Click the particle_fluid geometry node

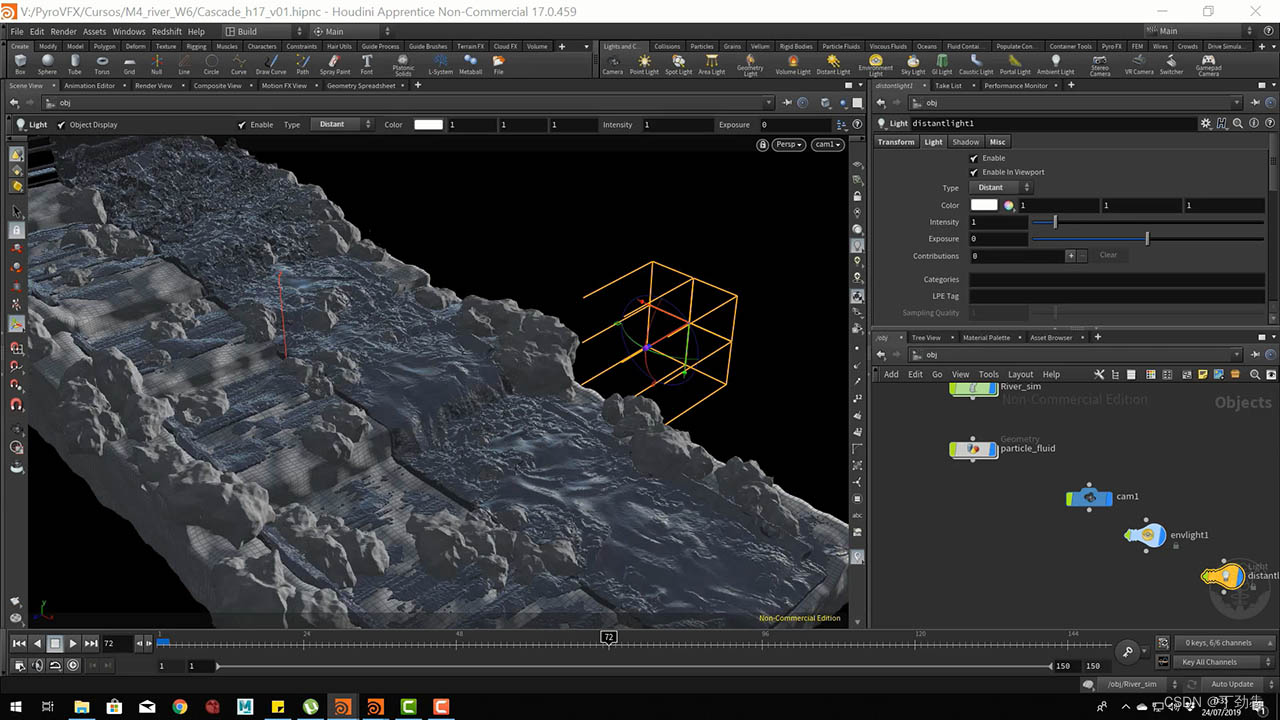coord(973,449)
